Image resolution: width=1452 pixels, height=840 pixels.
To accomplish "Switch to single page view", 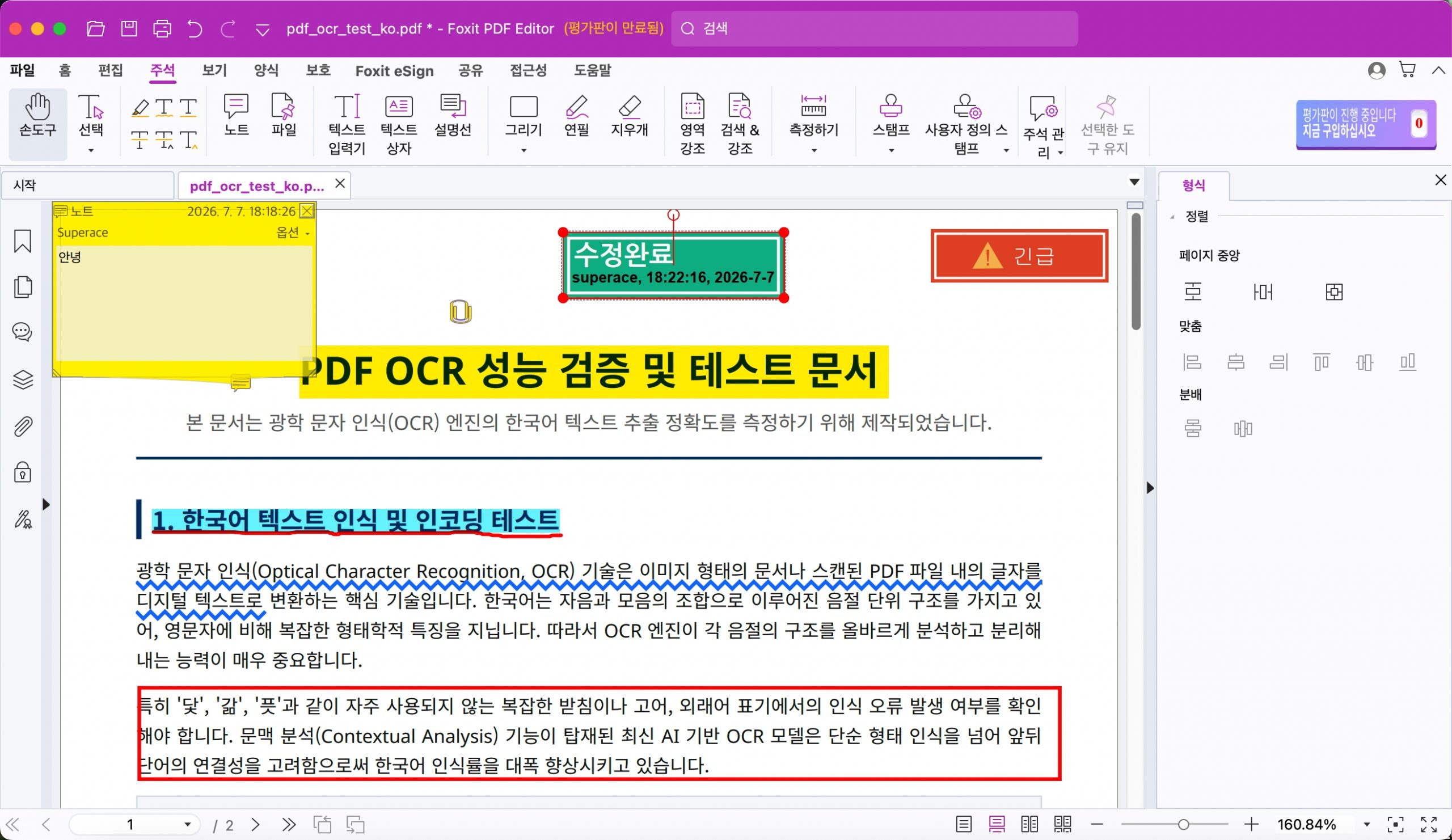I will pyautogui.click(x=964, y=824).
